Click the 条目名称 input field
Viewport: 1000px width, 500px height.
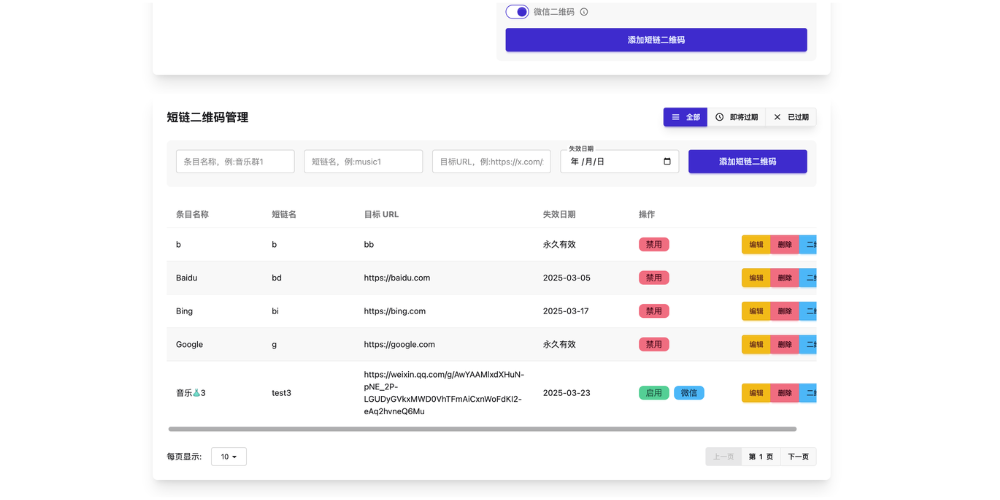coord(235,162)
